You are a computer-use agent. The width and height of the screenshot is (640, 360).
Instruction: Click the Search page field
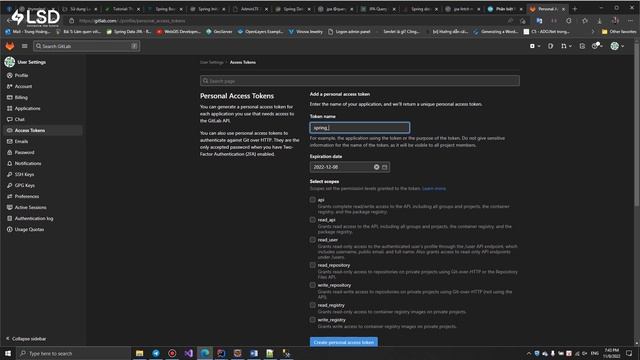(360, 81)
